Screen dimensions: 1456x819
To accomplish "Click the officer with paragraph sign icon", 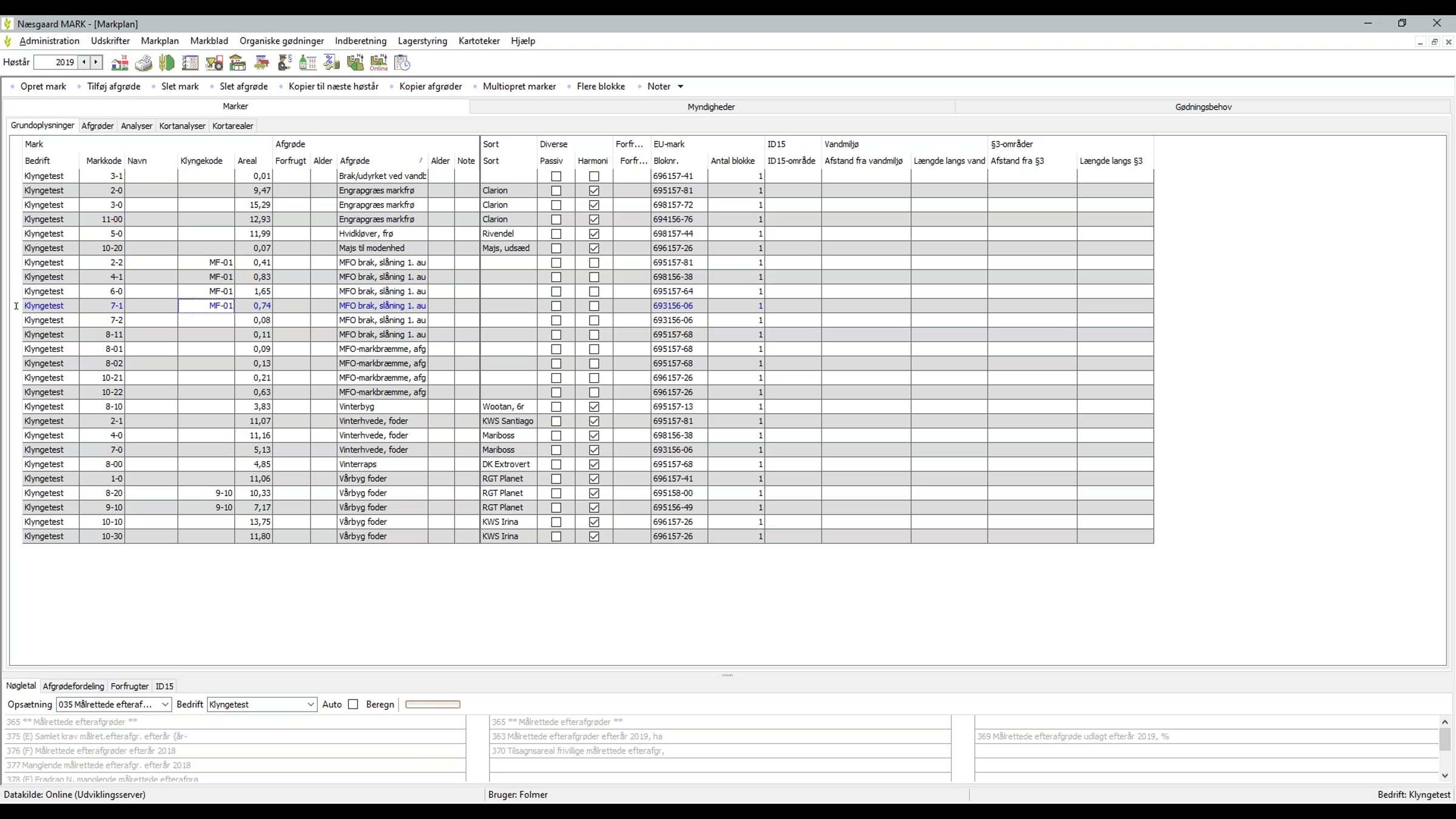I will 285,62.
